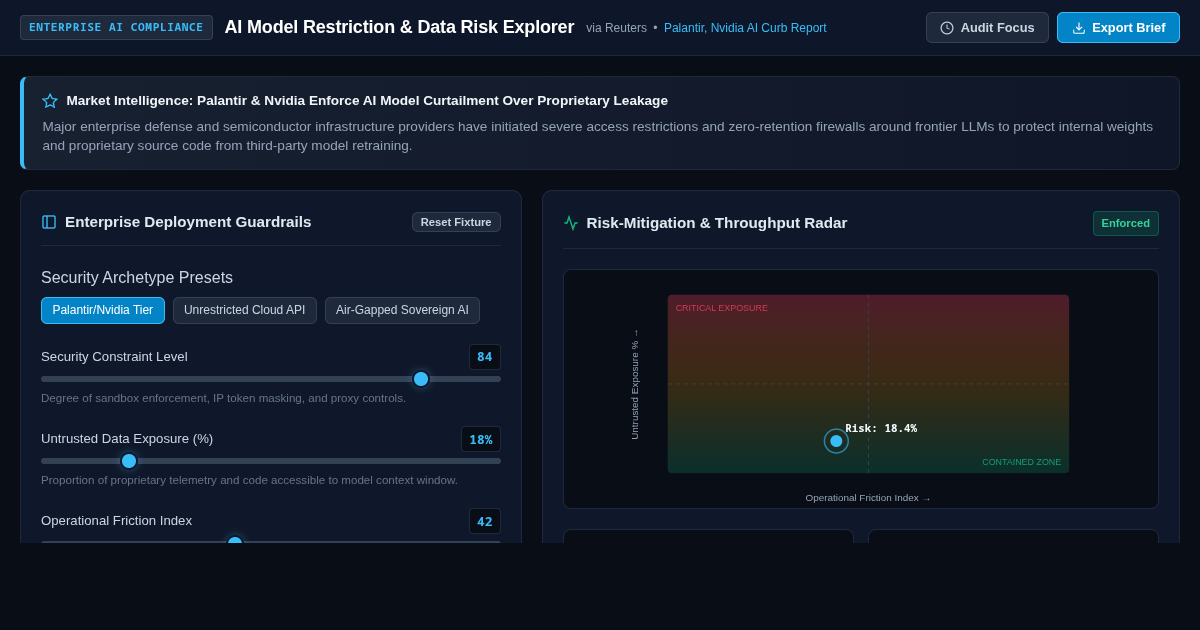Select the Air-Gapped Sovereign AI preset
Viewport: 1200px width, 630px height.
[402, 310]
